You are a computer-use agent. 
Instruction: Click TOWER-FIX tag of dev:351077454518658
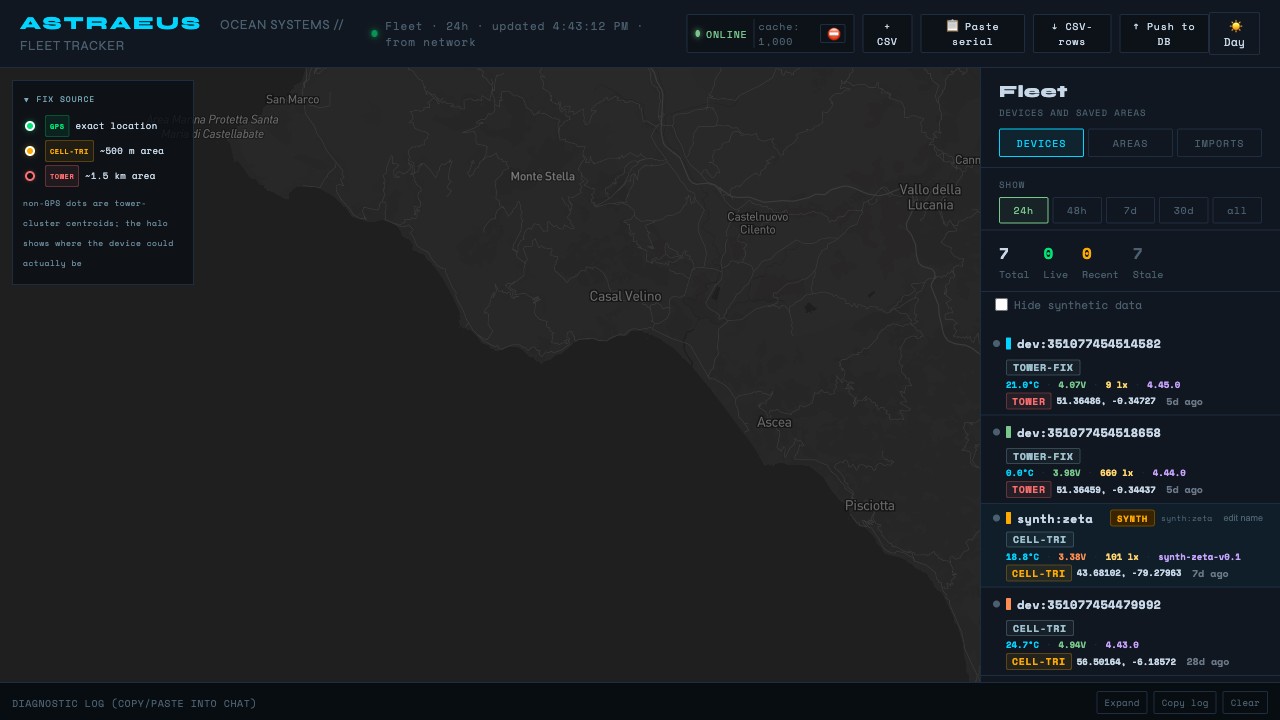(1043, 456)
